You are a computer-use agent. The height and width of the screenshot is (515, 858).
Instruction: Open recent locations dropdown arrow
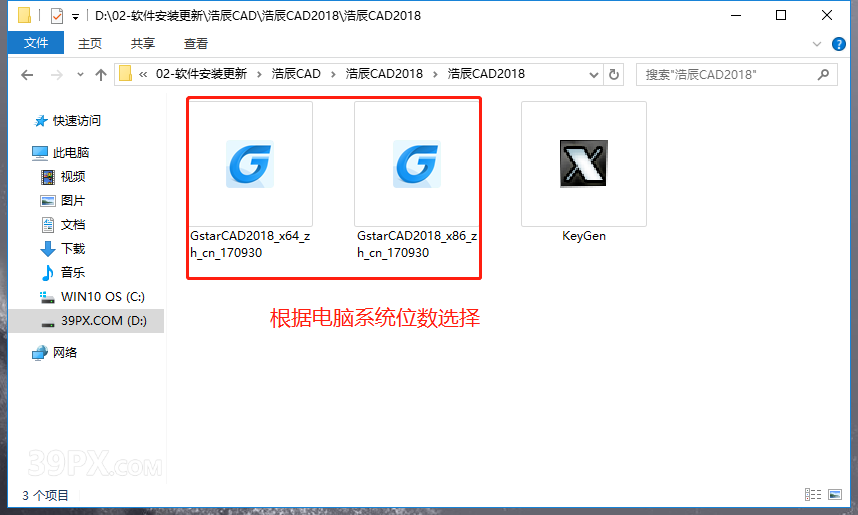pyautogui.click(x=80, y=74)
